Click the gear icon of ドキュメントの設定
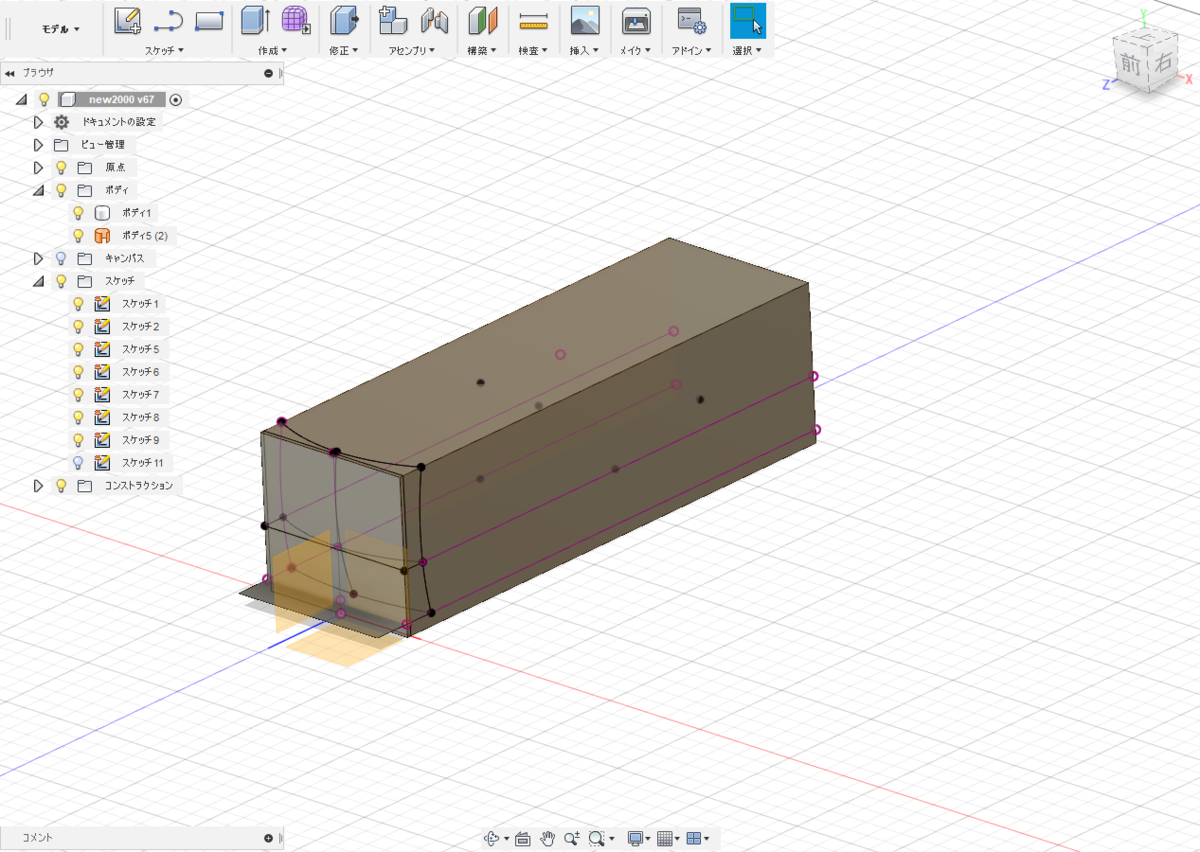 [x=61, y=122]
